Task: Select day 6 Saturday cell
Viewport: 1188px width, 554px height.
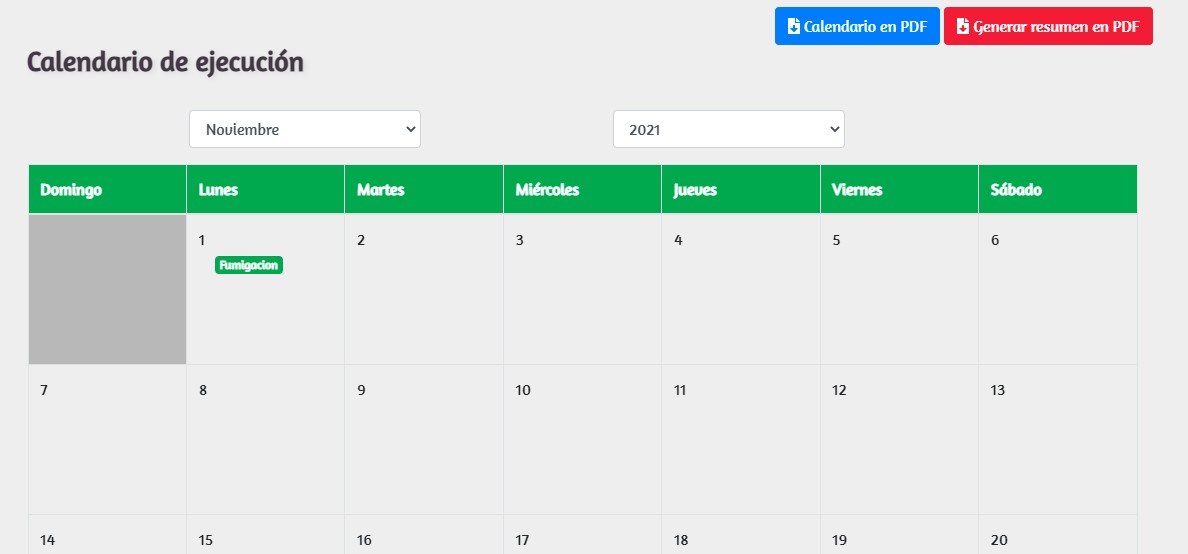Action: [1057, 289]
